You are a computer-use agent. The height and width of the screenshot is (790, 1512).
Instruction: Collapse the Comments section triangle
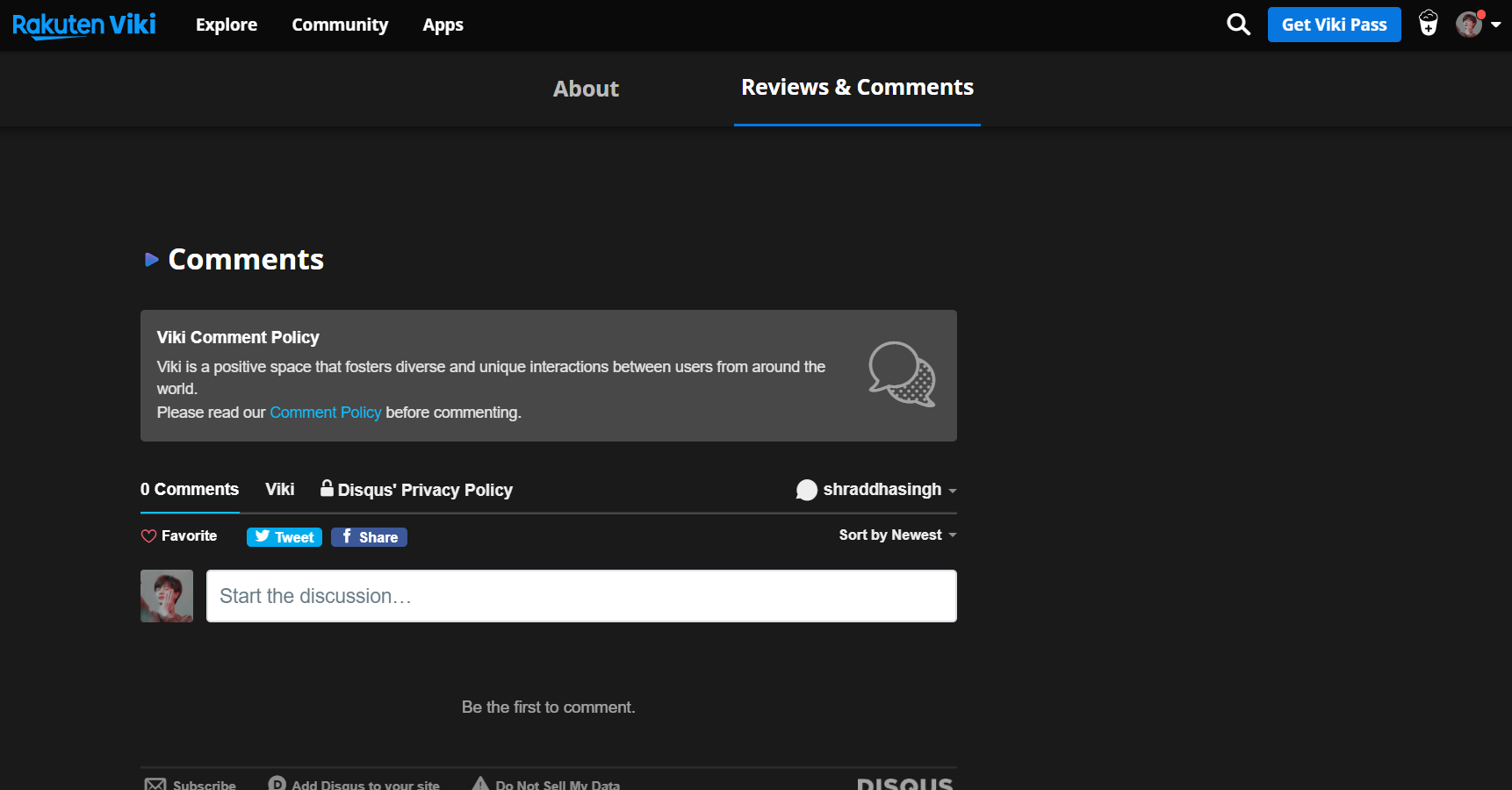(151, 260)
